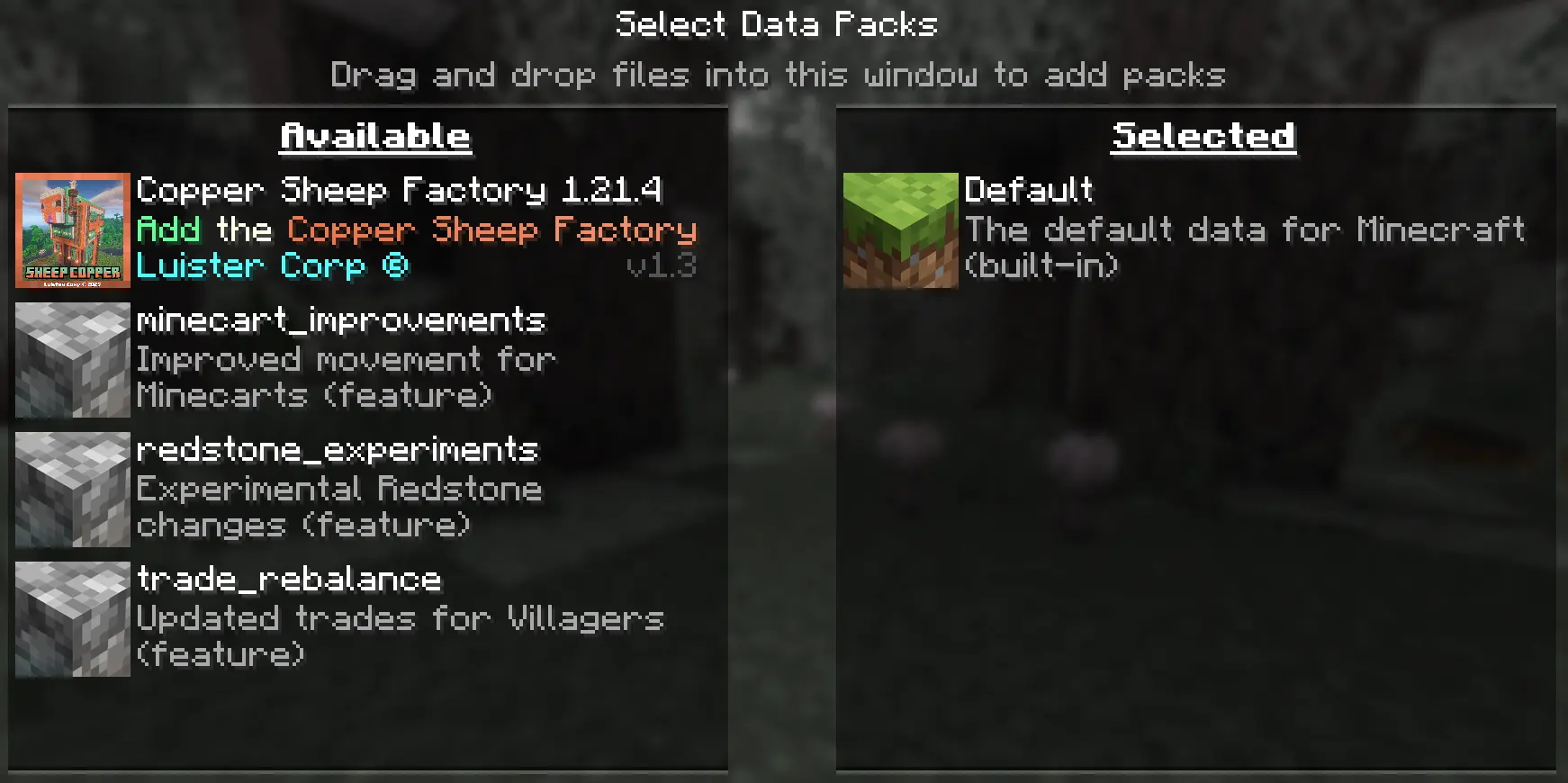Click the Available list header

[x=375, y=137]
